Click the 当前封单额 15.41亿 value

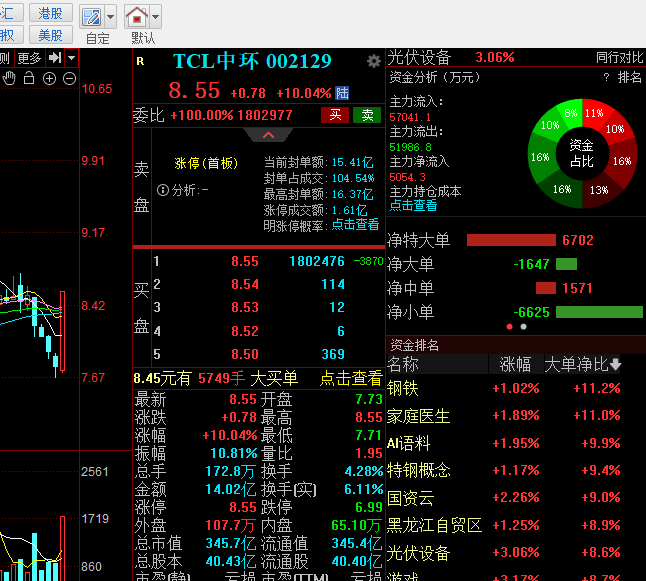pos(352,162)
